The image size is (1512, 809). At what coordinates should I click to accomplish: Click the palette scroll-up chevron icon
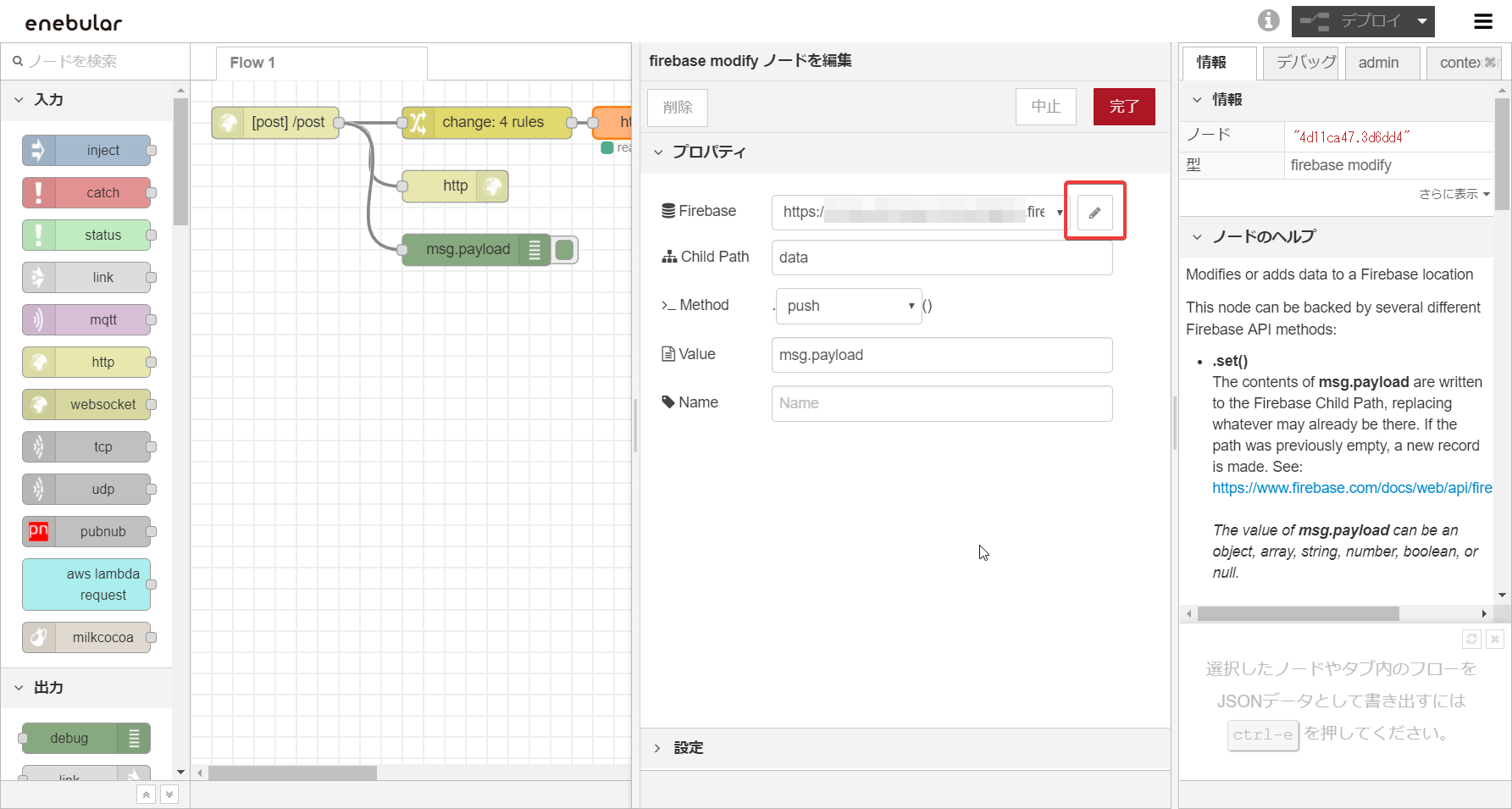point(146,794)
